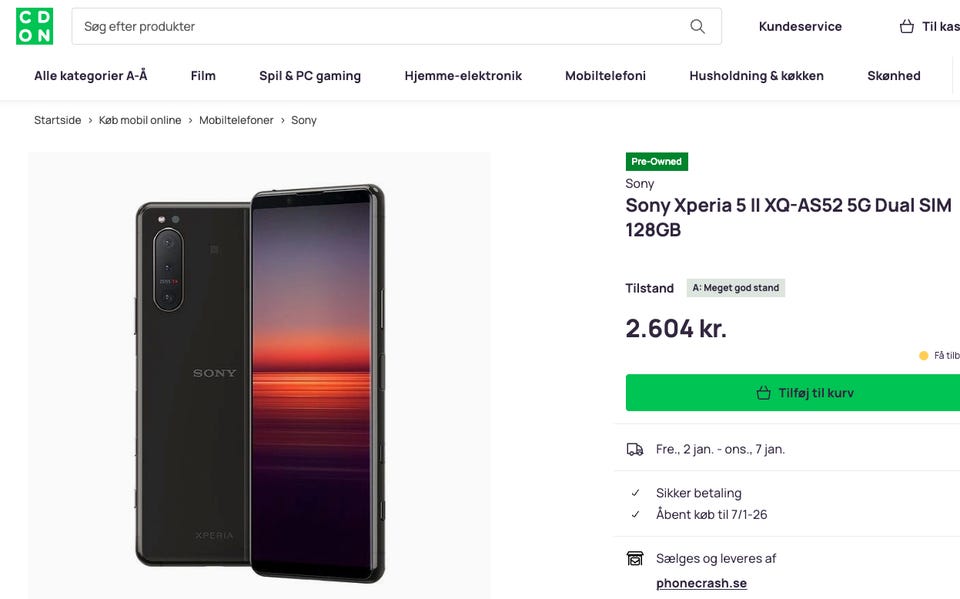Select the Film category
This screenshot has height=599, width=960.
pos(203,76)
